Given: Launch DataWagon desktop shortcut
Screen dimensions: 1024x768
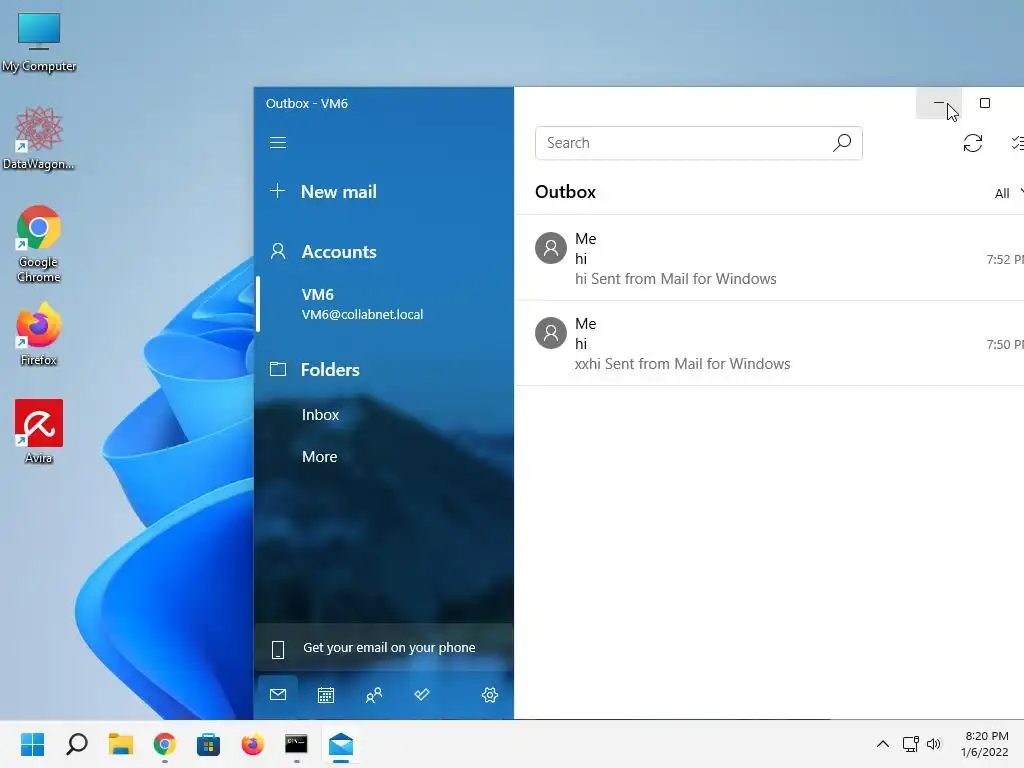Looking at the screenshot, I should [39, 138].
